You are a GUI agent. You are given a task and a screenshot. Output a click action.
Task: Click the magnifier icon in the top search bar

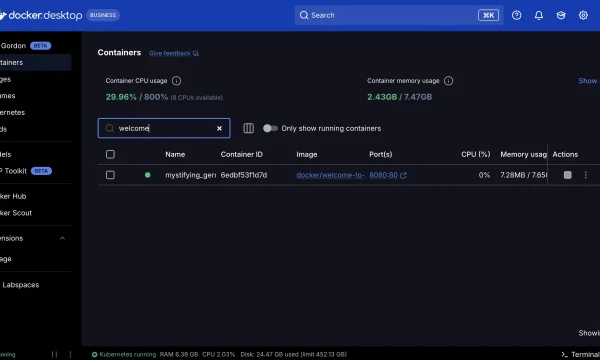tap(304, 15)
